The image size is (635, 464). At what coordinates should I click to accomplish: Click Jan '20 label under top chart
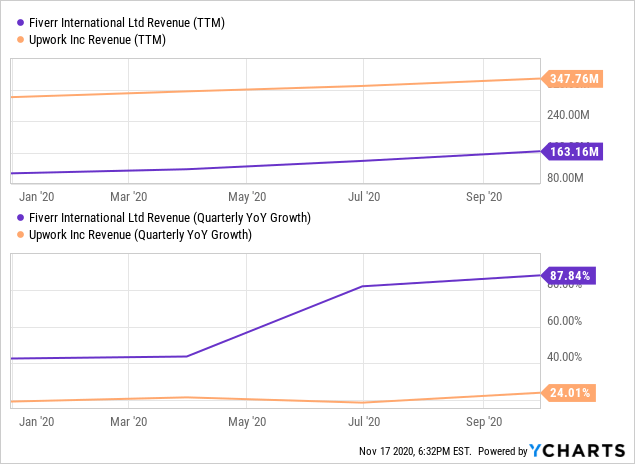pos(36,197)
